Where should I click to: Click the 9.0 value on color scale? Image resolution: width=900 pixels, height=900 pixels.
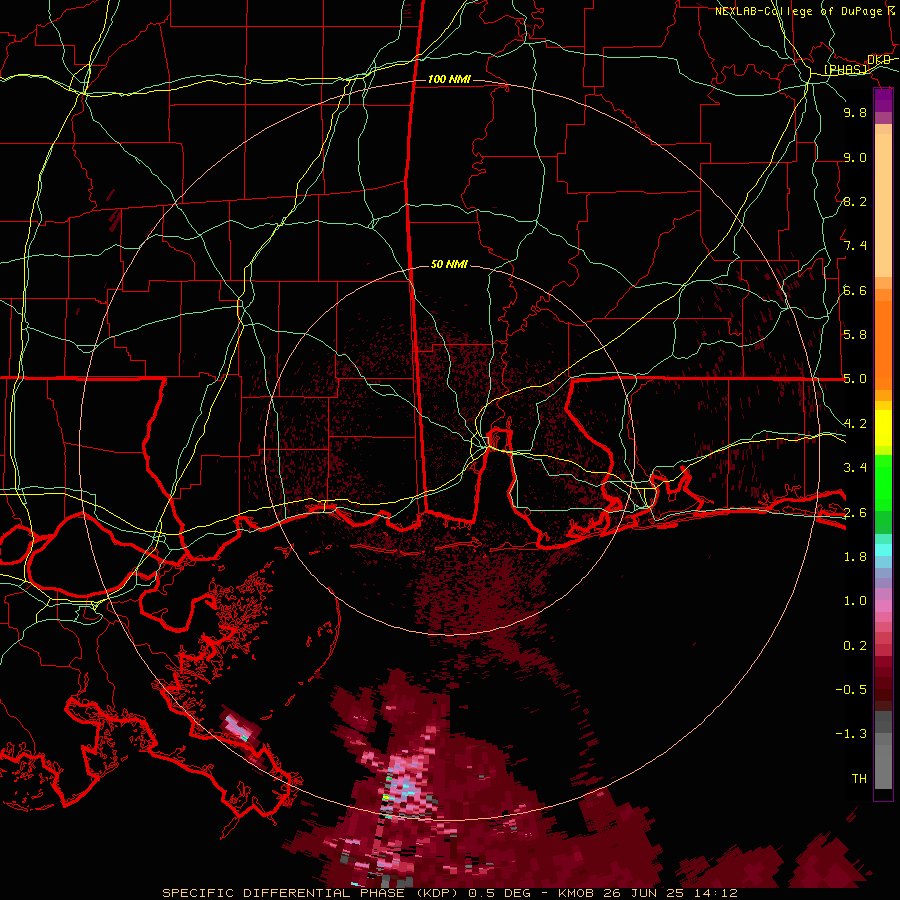(x=855, y=157)
